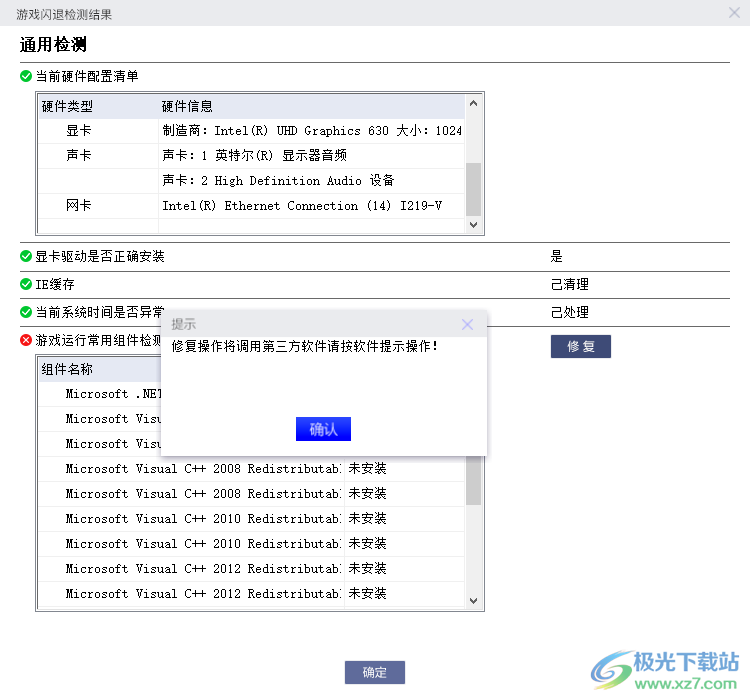Click the 是 result for 显卡驱动
This screenshot has height=700, width=750.
pos(556,256)
